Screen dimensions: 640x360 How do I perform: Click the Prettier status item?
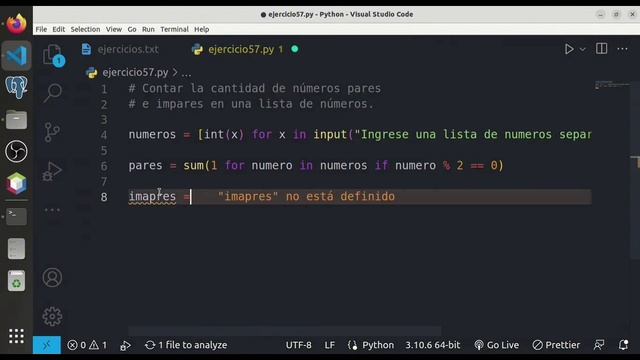pos(556,345)
